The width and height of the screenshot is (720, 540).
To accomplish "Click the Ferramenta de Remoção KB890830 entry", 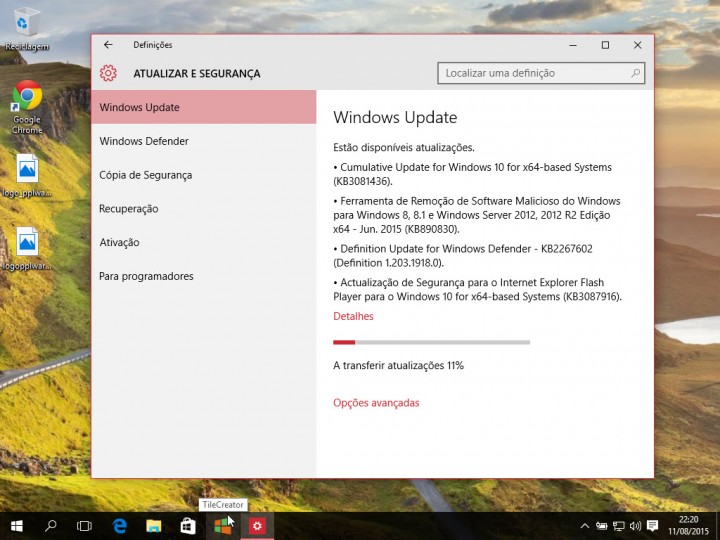I will point(477,215).
